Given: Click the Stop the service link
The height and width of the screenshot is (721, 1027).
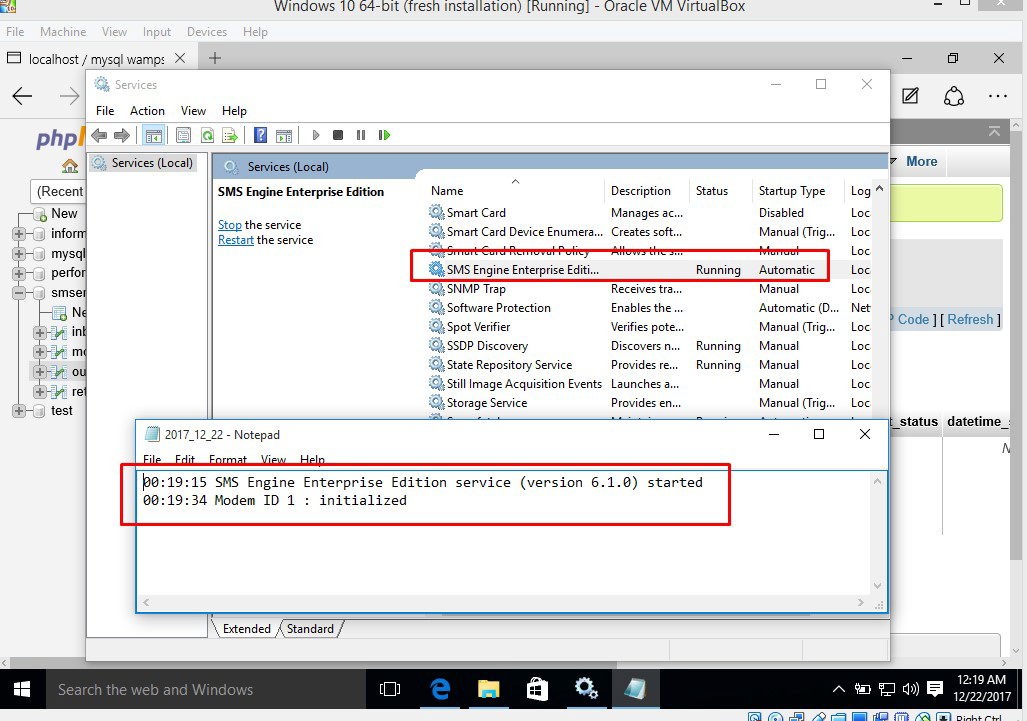Looking at the screenshot, I should (x=230, y=225).
